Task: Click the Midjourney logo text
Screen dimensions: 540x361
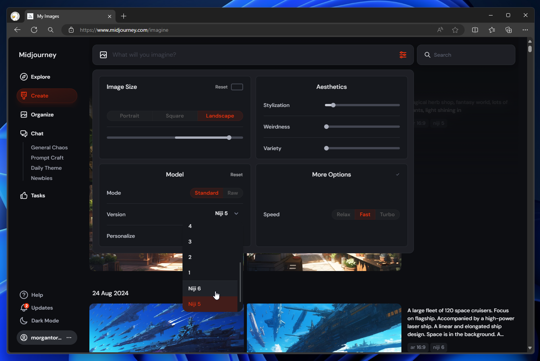Action: (38, 55)
